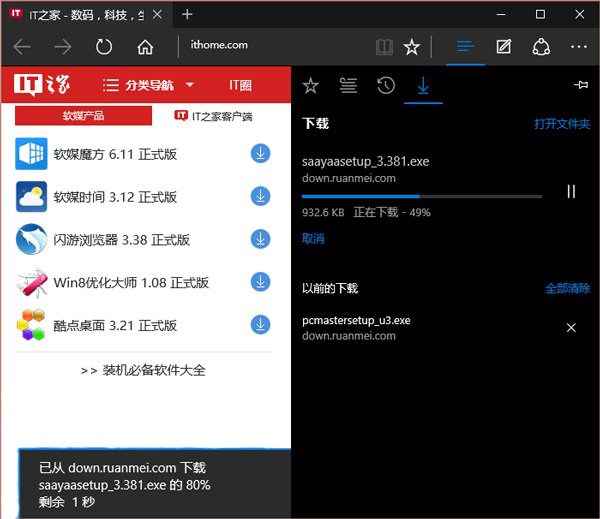
Task: Click the 软媒魔方 cube app icon
Action: 31,153
